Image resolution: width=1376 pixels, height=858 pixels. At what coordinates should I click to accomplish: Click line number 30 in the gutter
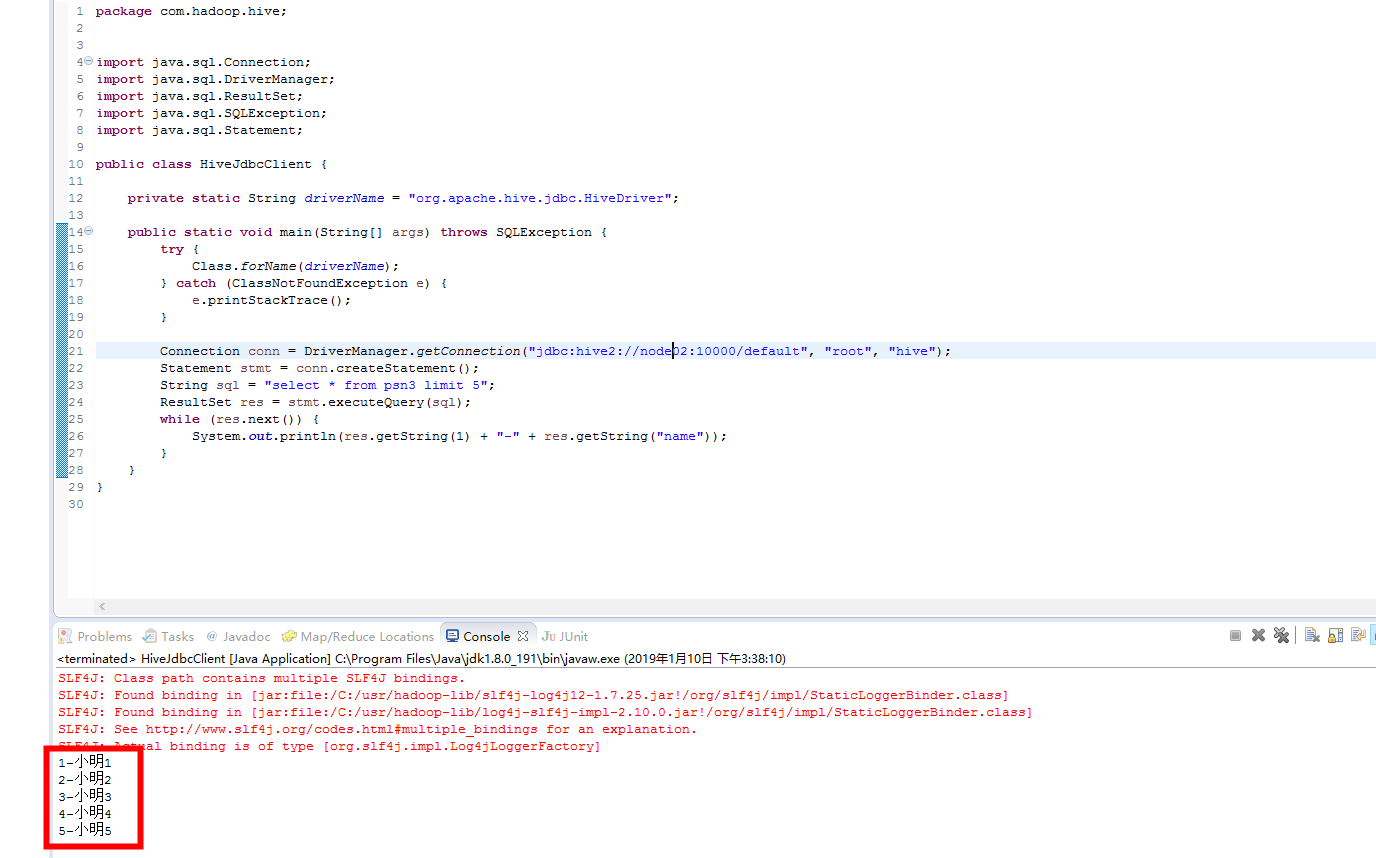[76, 504]
